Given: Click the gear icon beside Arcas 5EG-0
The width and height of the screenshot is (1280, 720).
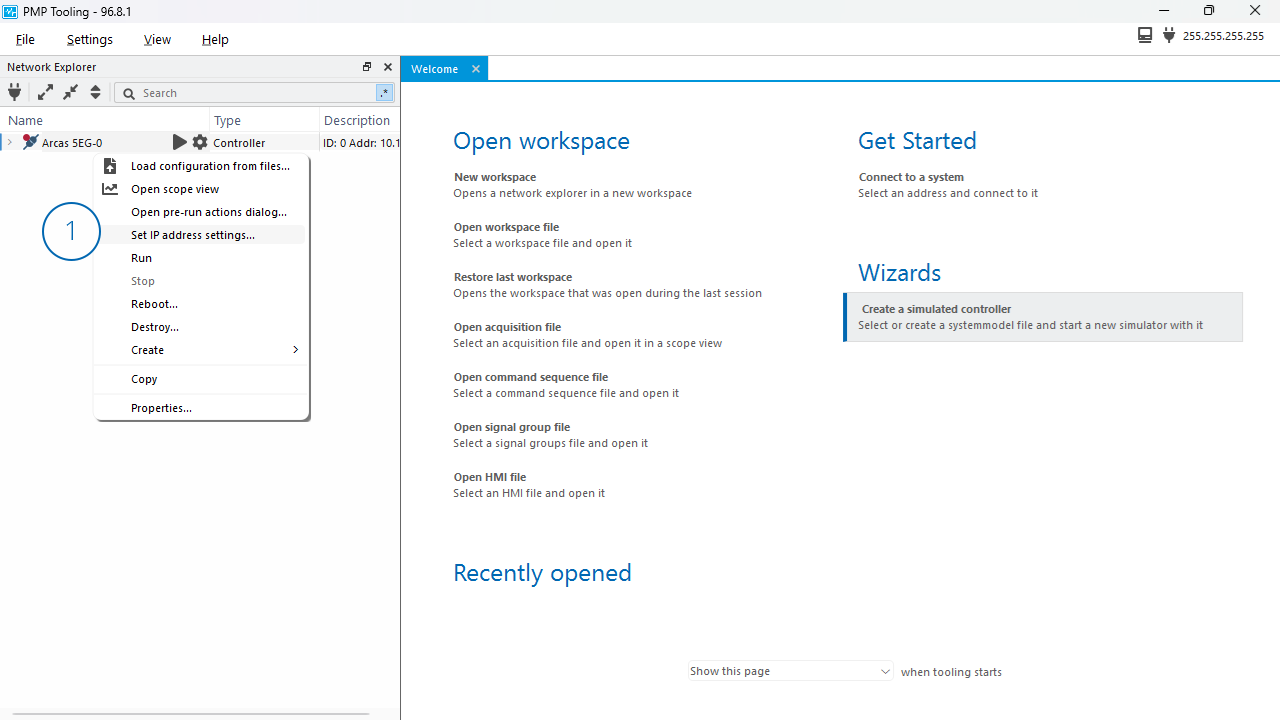Looking at the screenshot, I should 200,143.
